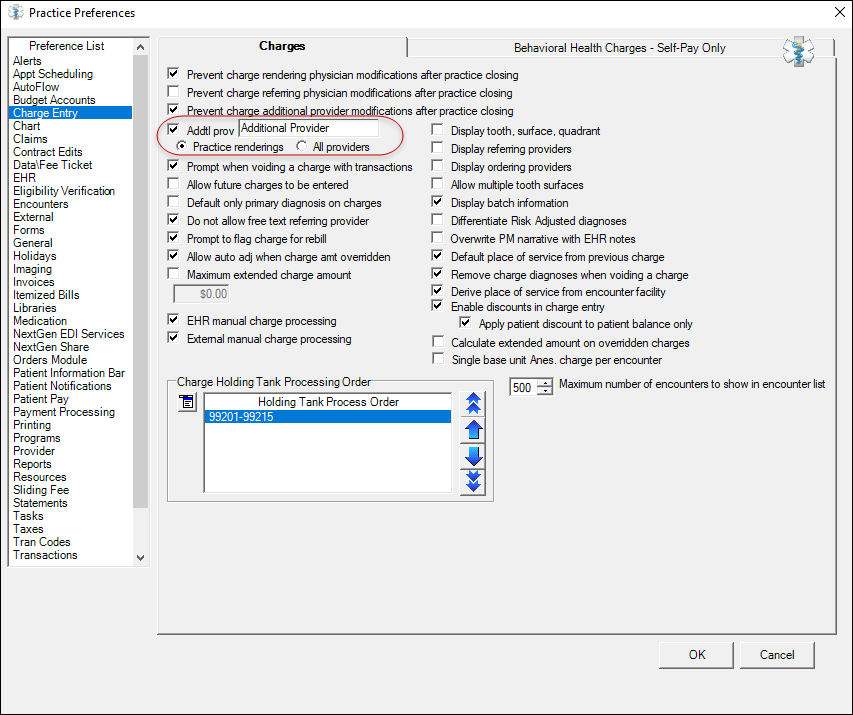Enable Allow future charges to be entered
Screen dimensions: 853x715
pos(174,183)
